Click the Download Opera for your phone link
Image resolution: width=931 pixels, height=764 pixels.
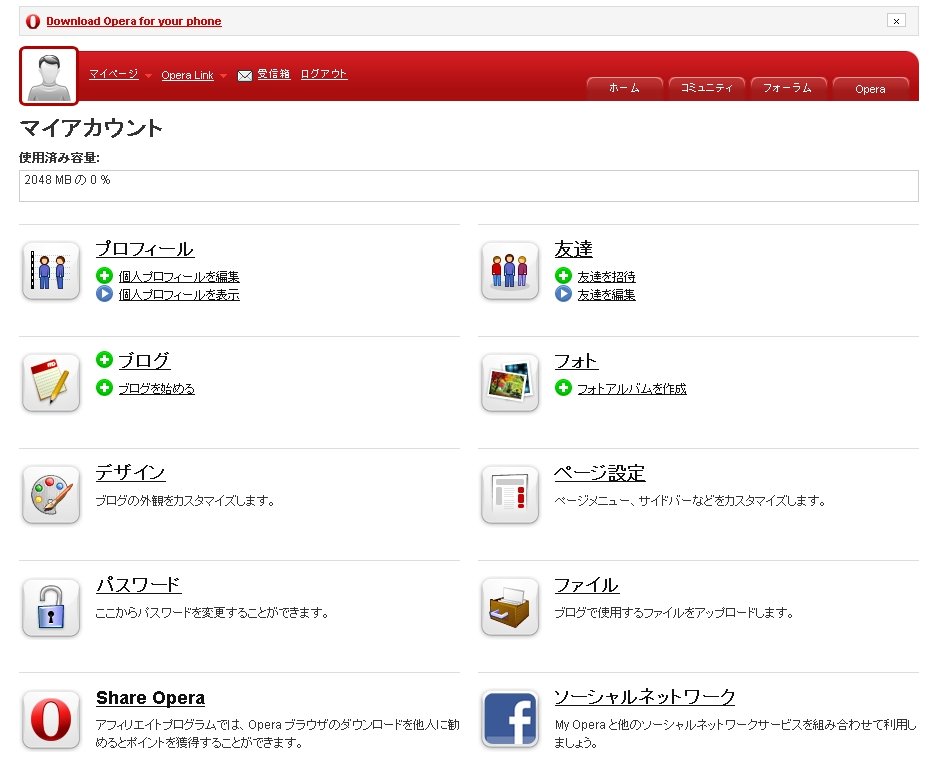133,21
